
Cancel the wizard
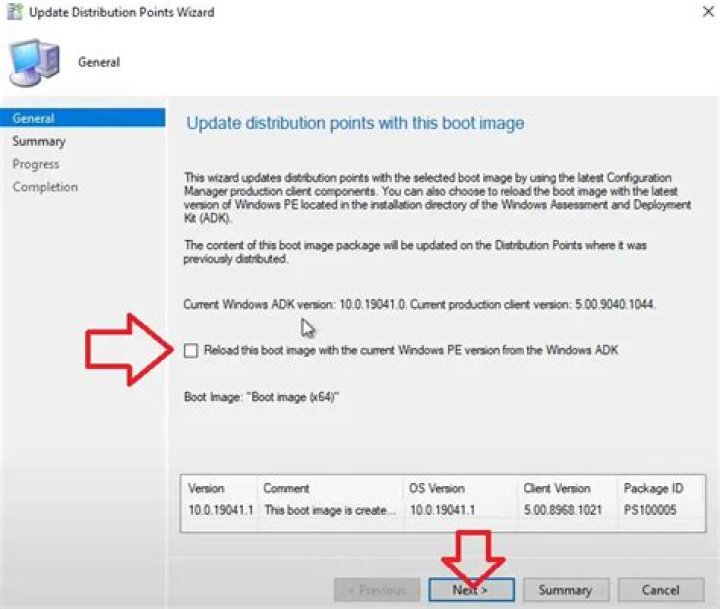pos(661,589)
